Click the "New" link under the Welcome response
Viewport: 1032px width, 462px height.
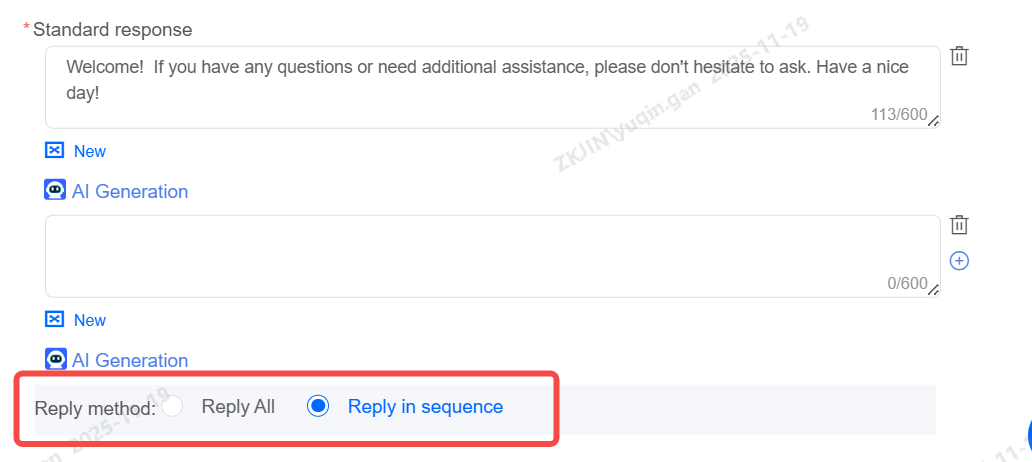click(90, 151)
